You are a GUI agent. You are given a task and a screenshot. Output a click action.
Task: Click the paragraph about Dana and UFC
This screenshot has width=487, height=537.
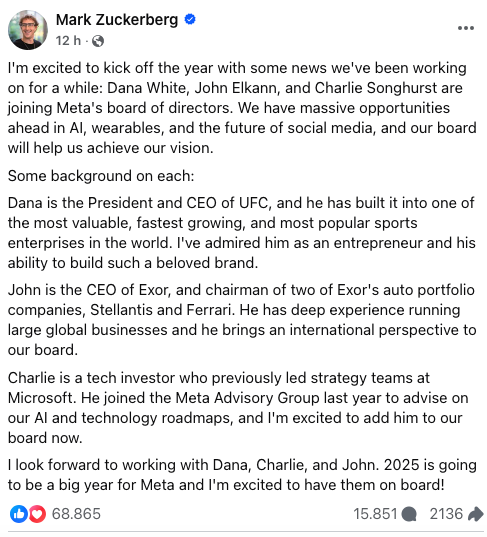[x=242, y=233]
